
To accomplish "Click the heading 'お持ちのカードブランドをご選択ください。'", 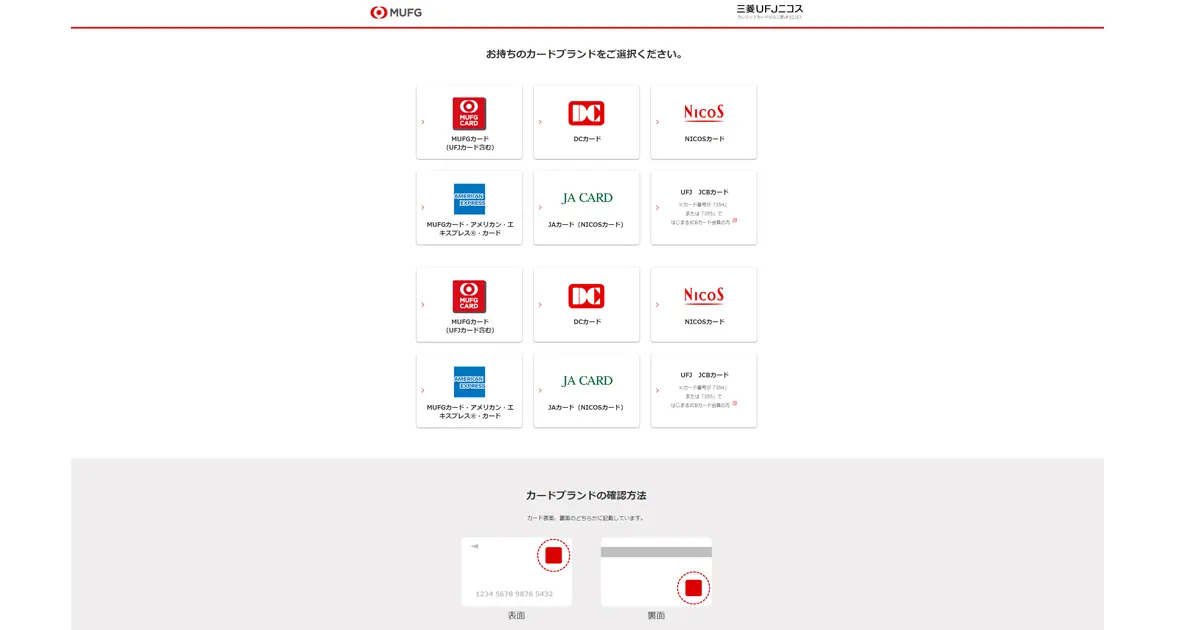I will click(586, 54).
